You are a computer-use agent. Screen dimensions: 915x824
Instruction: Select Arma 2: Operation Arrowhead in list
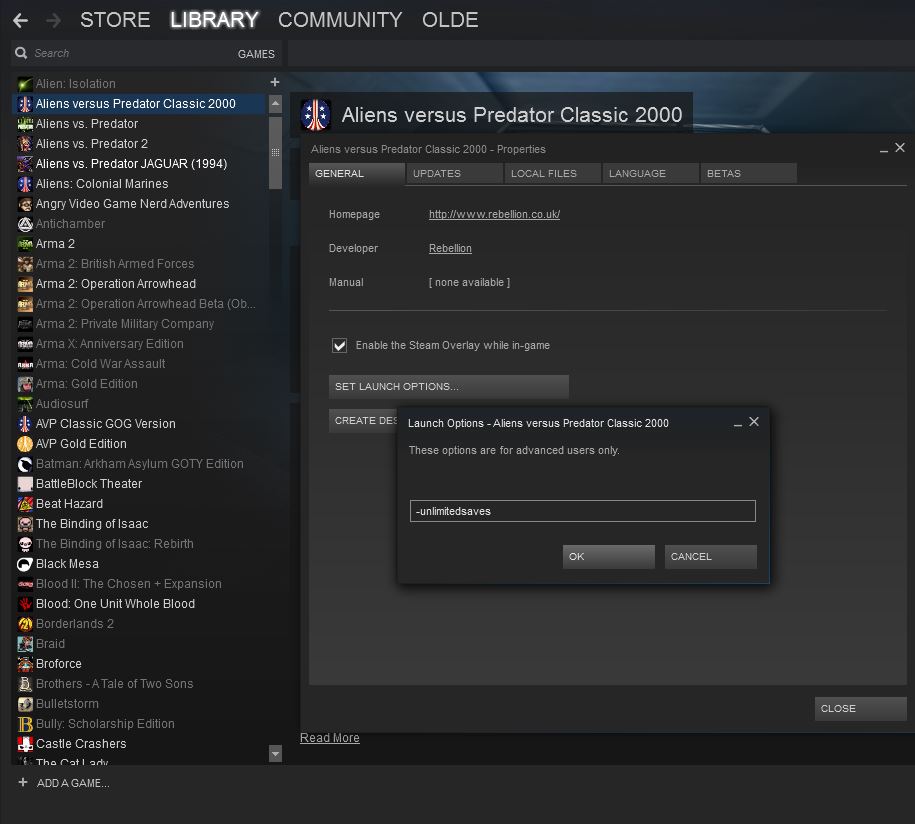tap(116, 284)
